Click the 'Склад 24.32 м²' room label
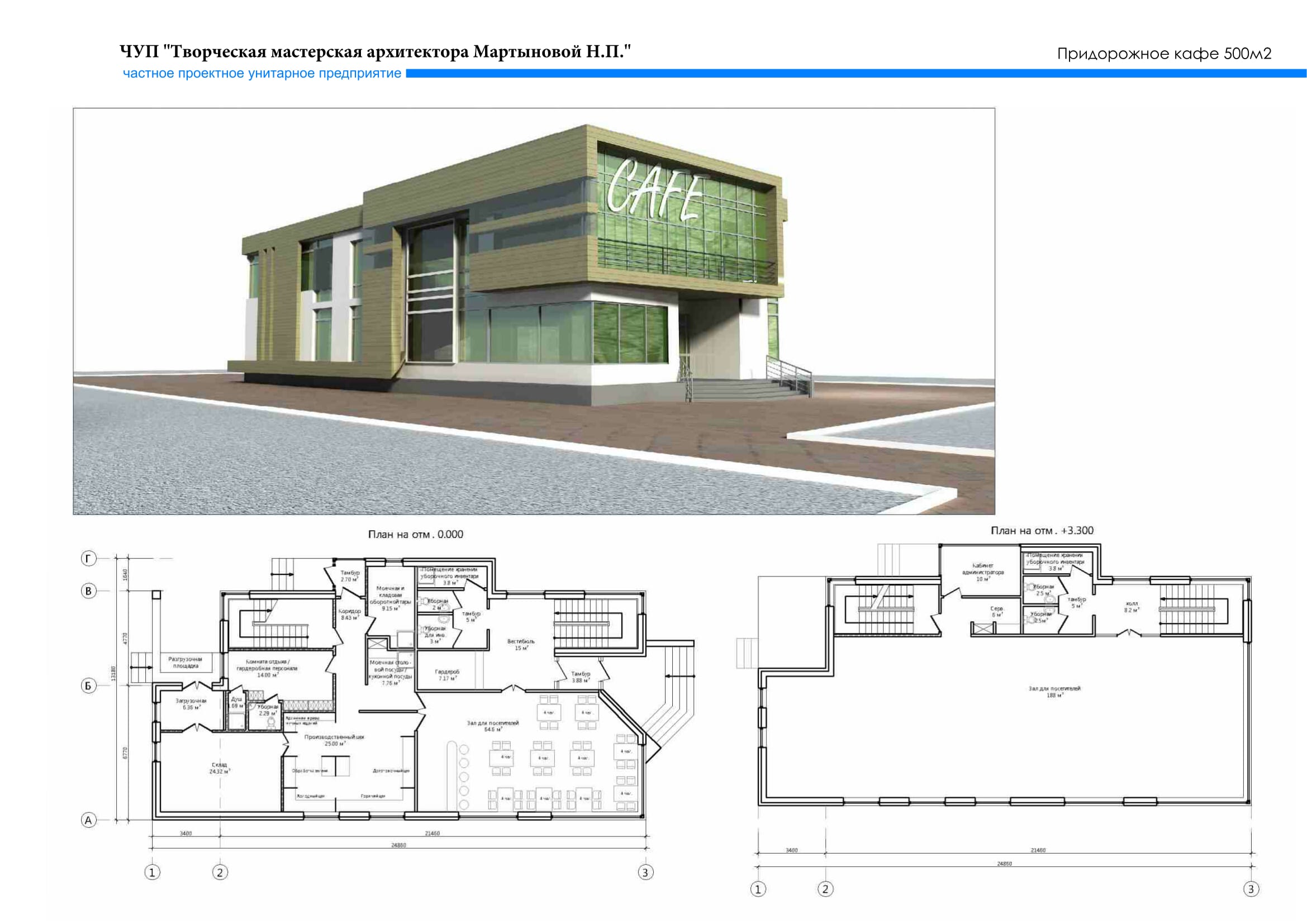This screenshot has width=1307, height=924. click(219, 768)
